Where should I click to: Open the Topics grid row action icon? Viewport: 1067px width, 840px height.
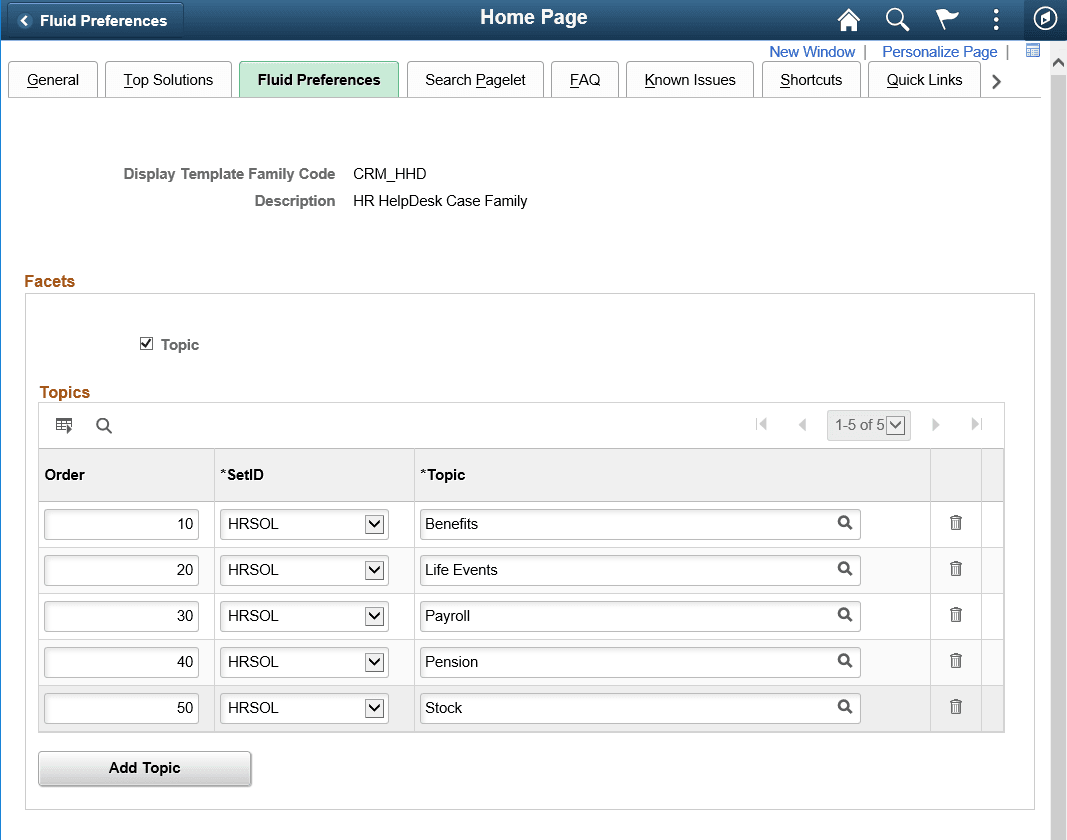coord(63,425)
